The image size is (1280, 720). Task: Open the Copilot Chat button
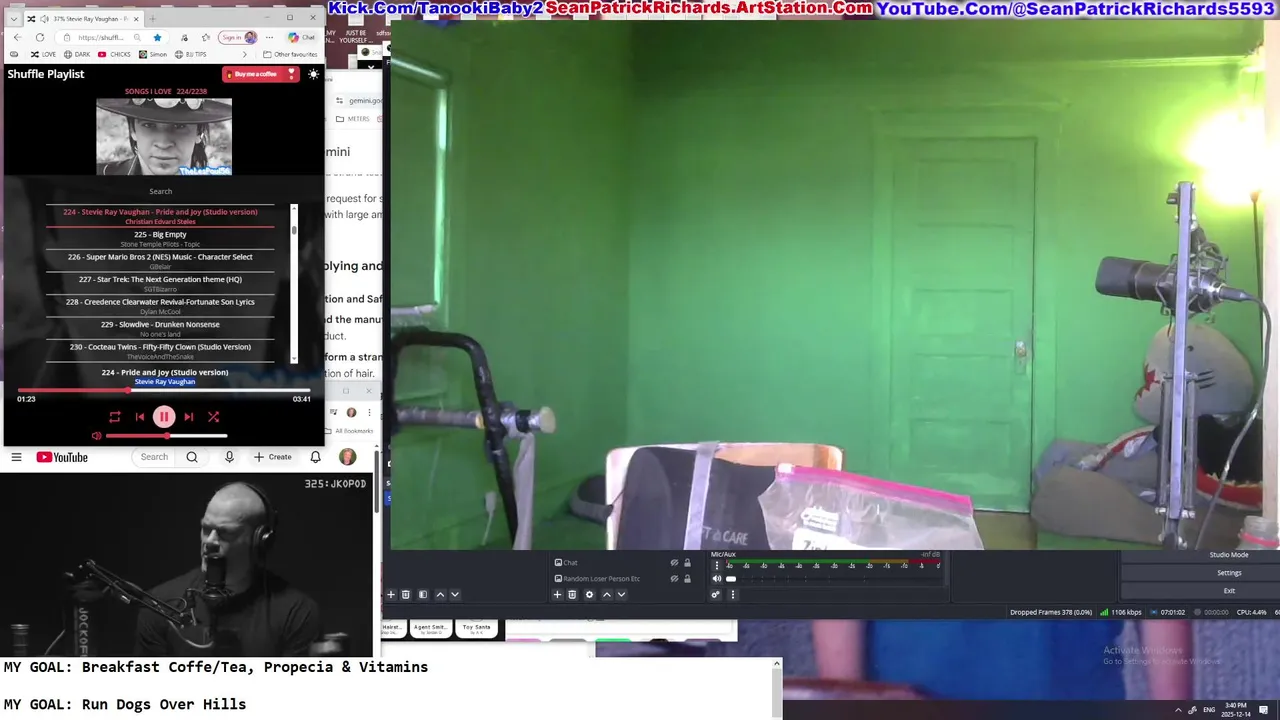click(x=301, y=38)
